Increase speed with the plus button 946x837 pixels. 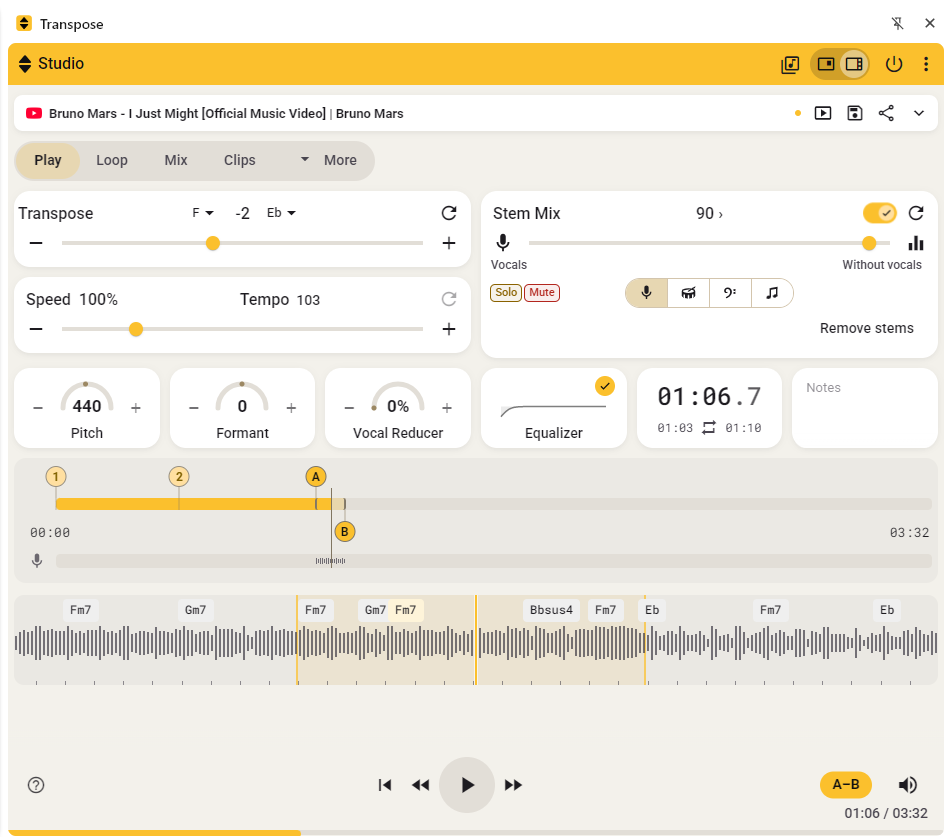[x=449, y=329]
